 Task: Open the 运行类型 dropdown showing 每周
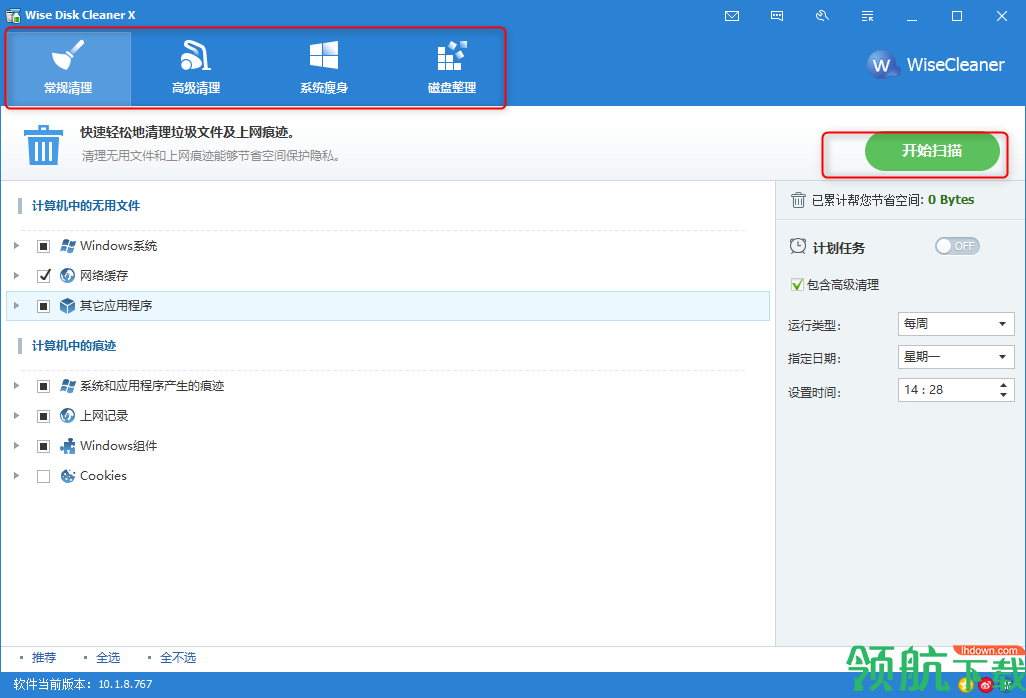(956, 324)
